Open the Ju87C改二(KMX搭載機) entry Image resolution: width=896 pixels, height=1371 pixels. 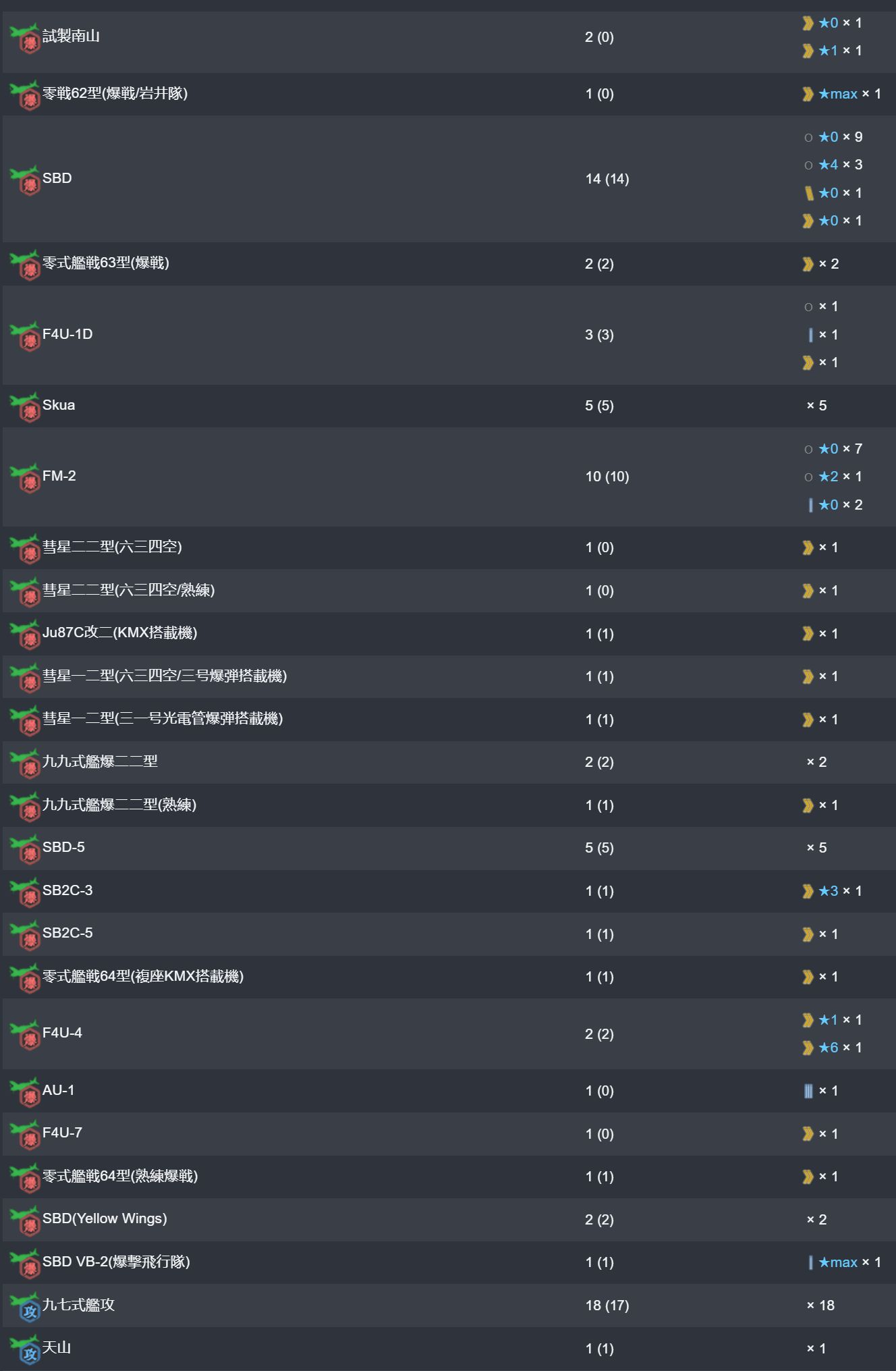pyautogui.click(x=119, y=633)
